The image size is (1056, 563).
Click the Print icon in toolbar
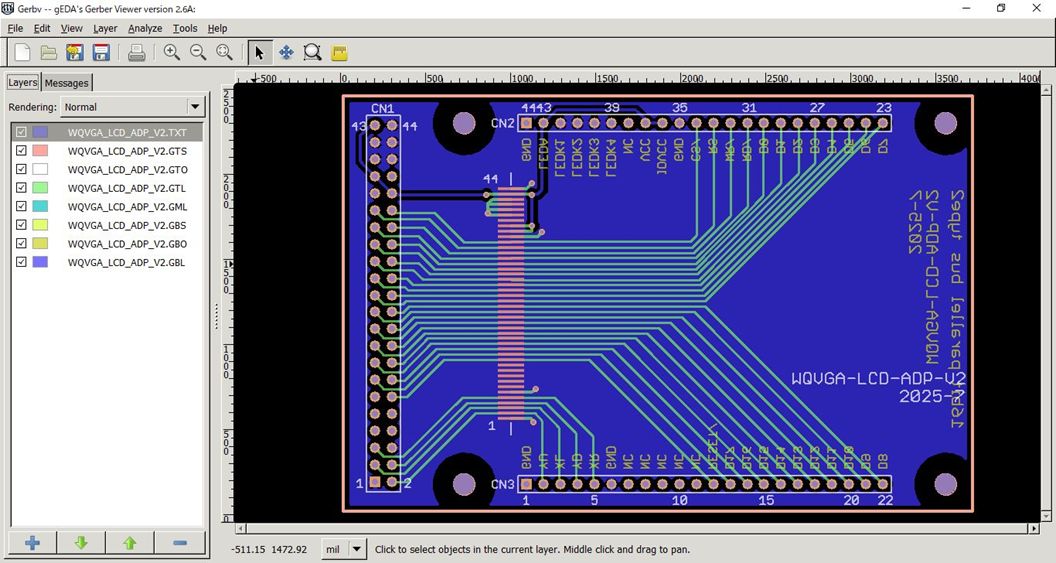(x=137, y=53)
